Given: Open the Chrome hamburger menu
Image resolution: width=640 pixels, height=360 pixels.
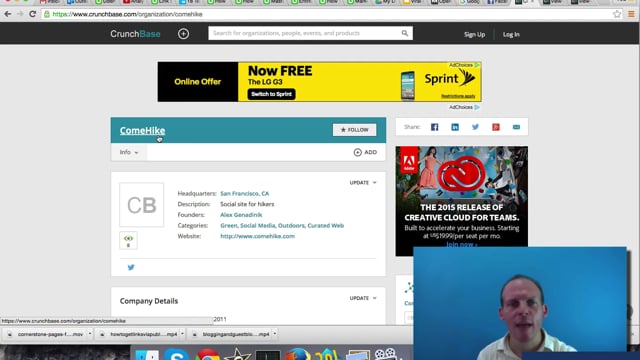Looking at the screenshot, I should [631, 14].
